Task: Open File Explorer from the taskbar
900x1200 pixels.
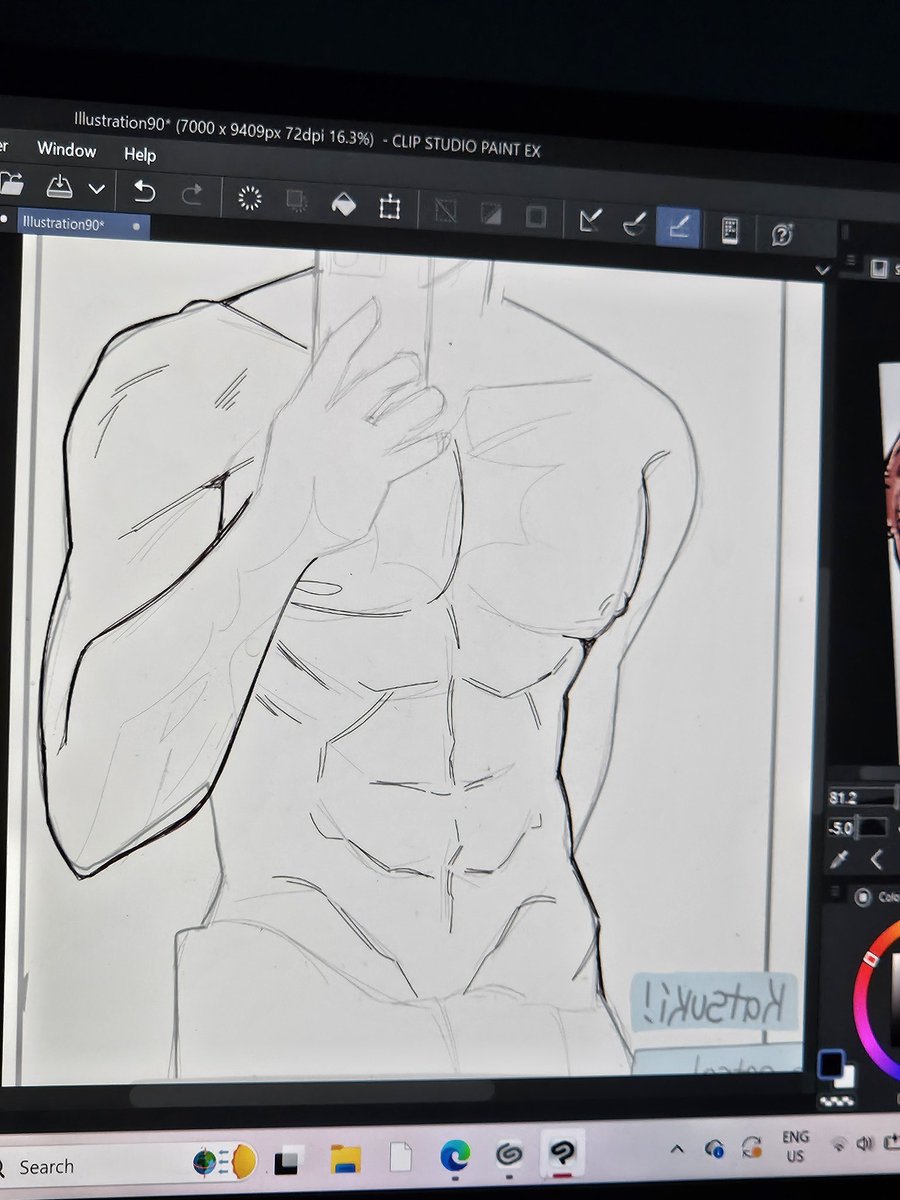Action: (346, 1159)
